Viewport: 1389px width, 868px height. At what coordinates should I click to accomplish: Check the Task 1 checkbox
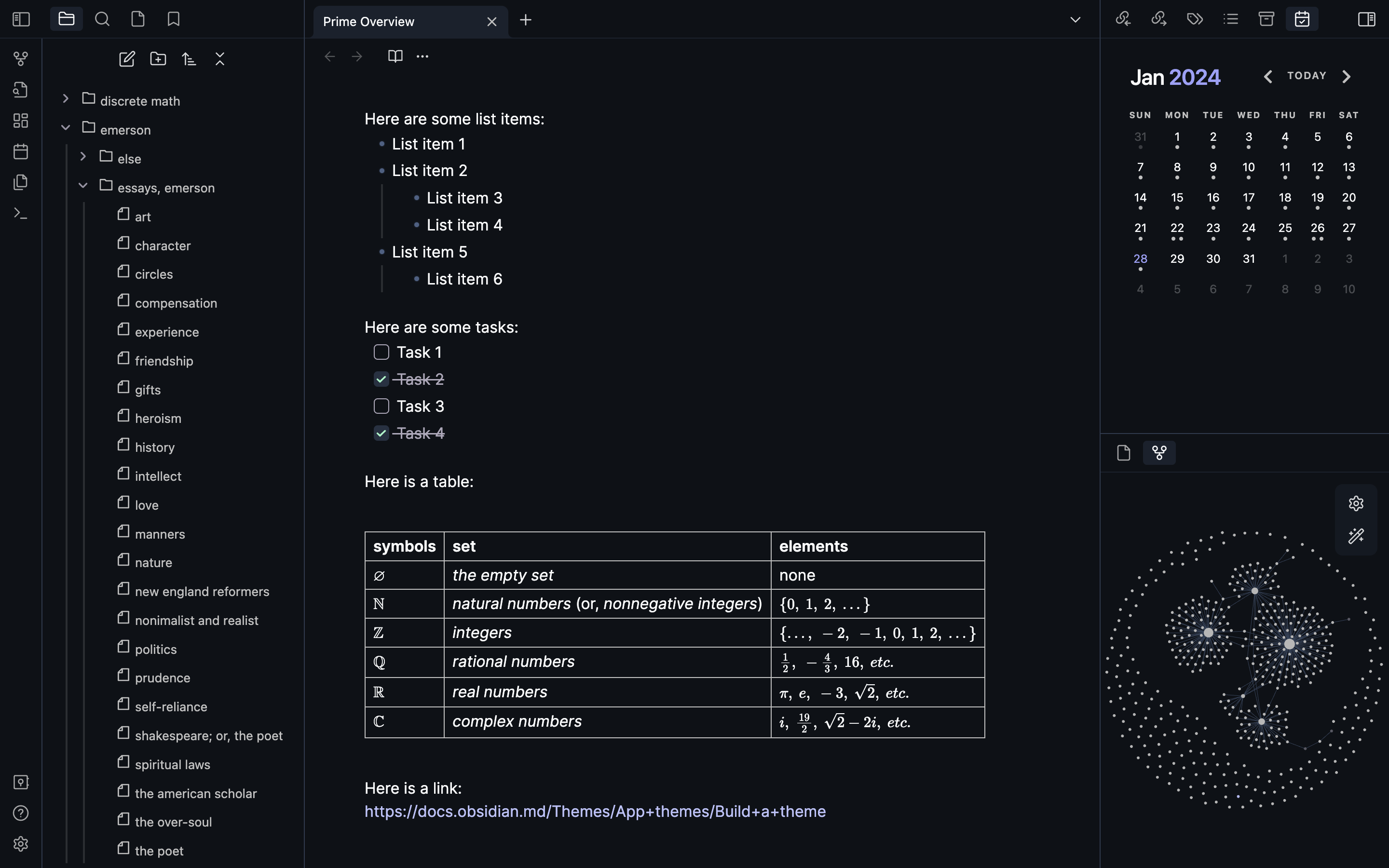[x=381, y=353]
